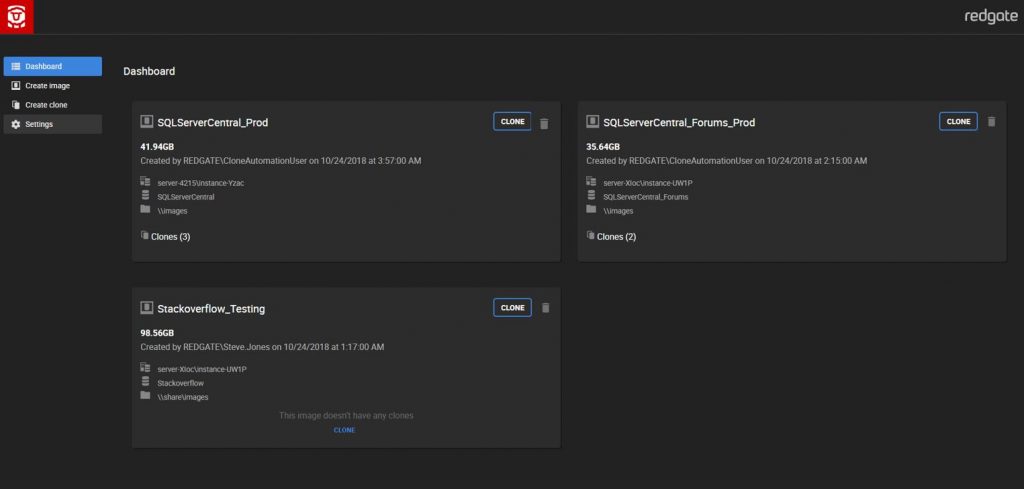The height and width of the screenshot is (489, 1024).
Task: Click the clones icon beside Clones (2)
Action: (590, 235)
